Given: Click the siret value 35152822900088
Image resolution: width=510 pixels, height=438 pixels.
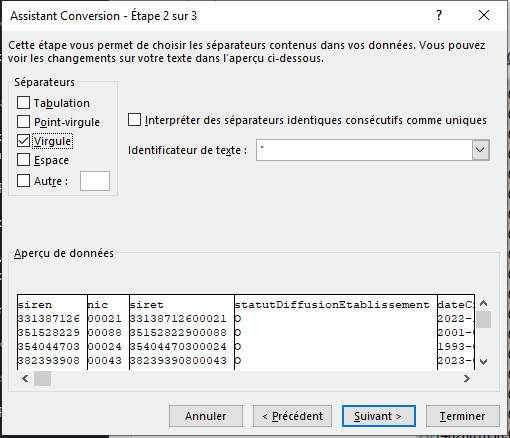Looking at the screenshot, I should click(x=178, y=333).
